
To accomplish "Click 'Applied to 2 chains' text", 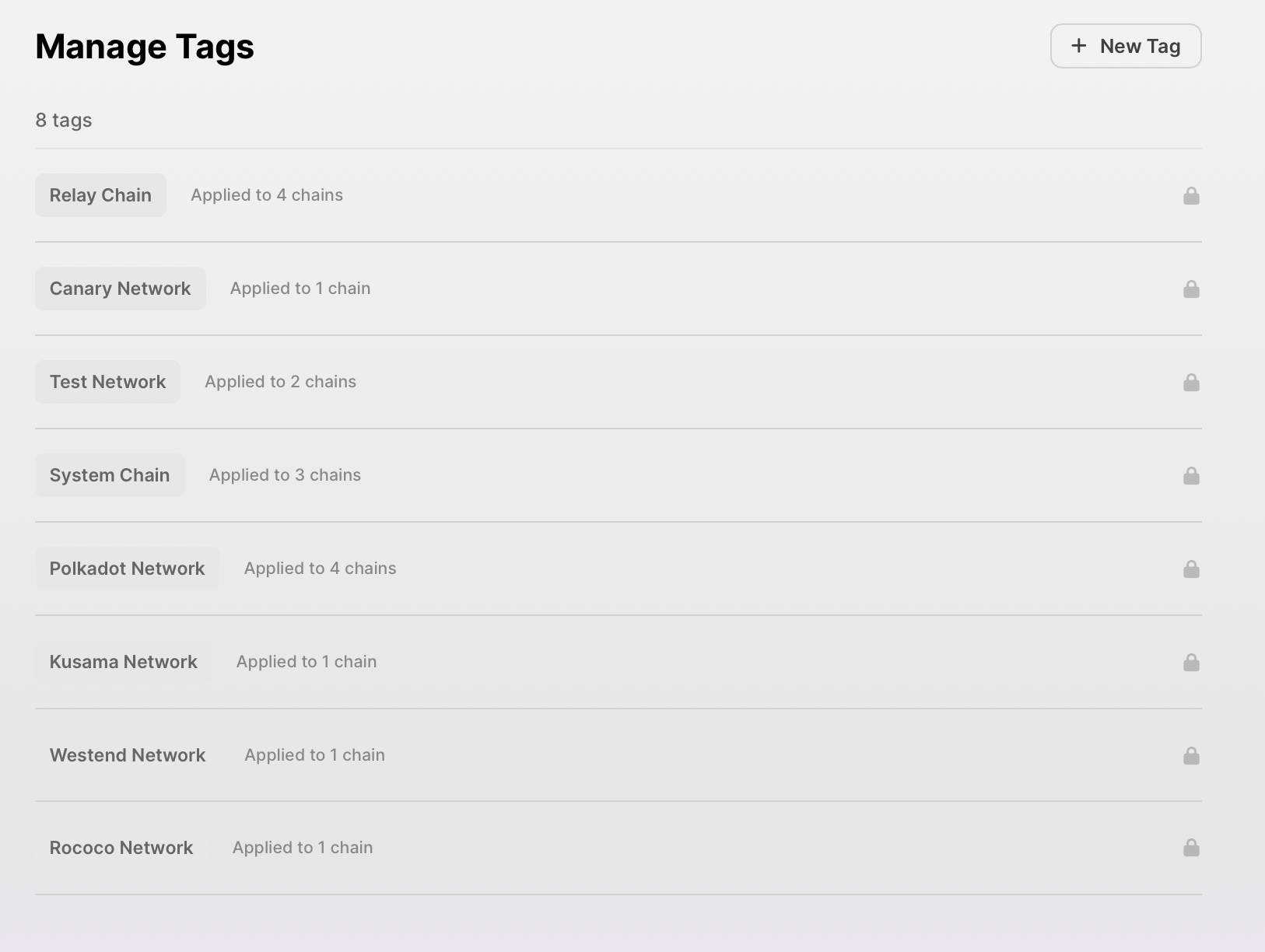I will click(281, 382).
